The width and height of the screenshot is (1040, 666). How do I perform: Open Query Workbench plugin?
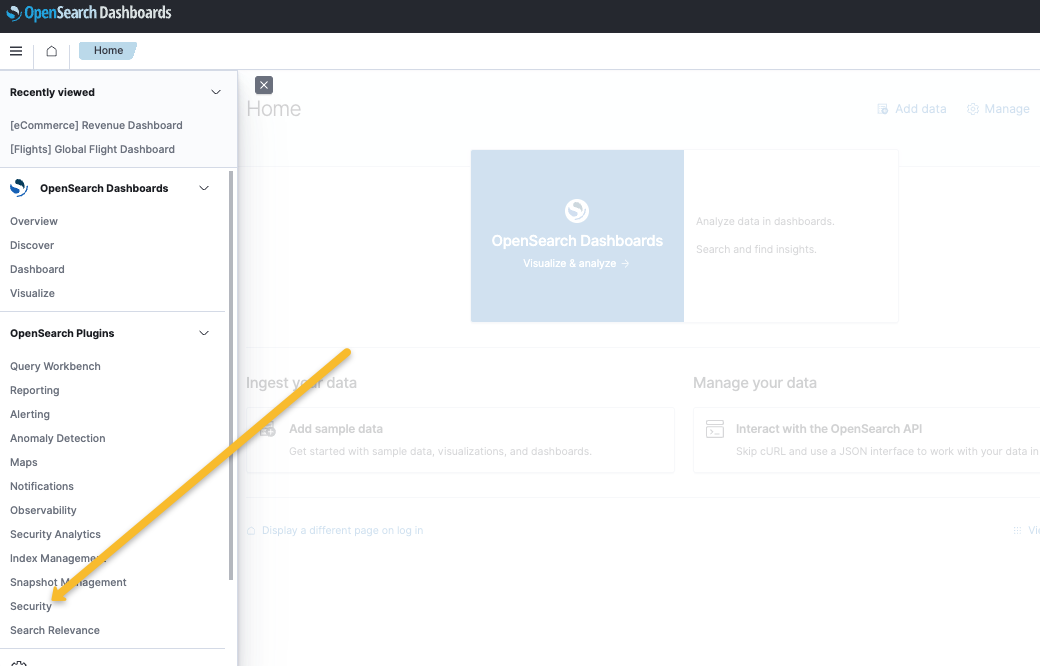coord(55,366)
